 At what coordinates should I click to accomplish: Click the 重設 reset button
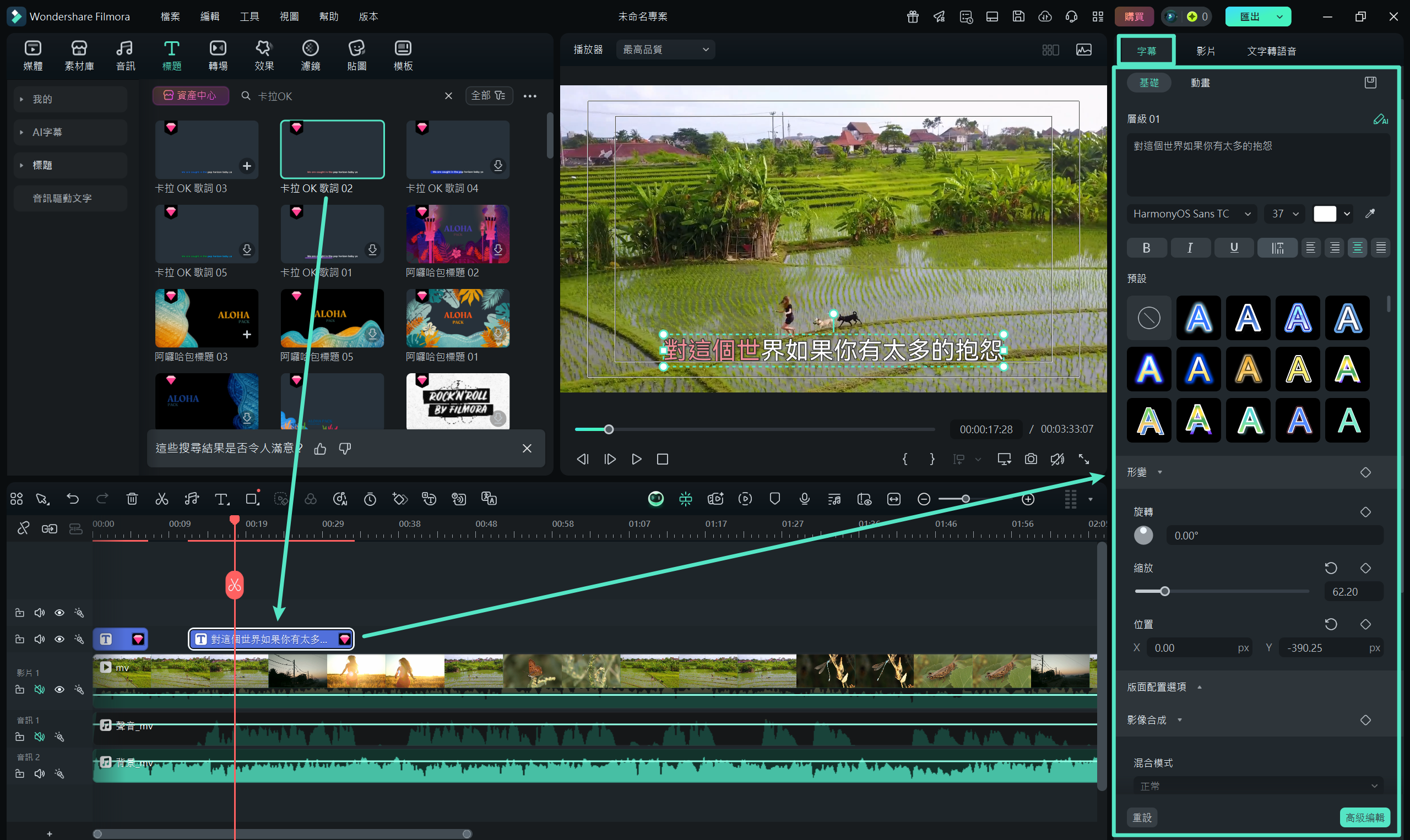pos(1142,817)
